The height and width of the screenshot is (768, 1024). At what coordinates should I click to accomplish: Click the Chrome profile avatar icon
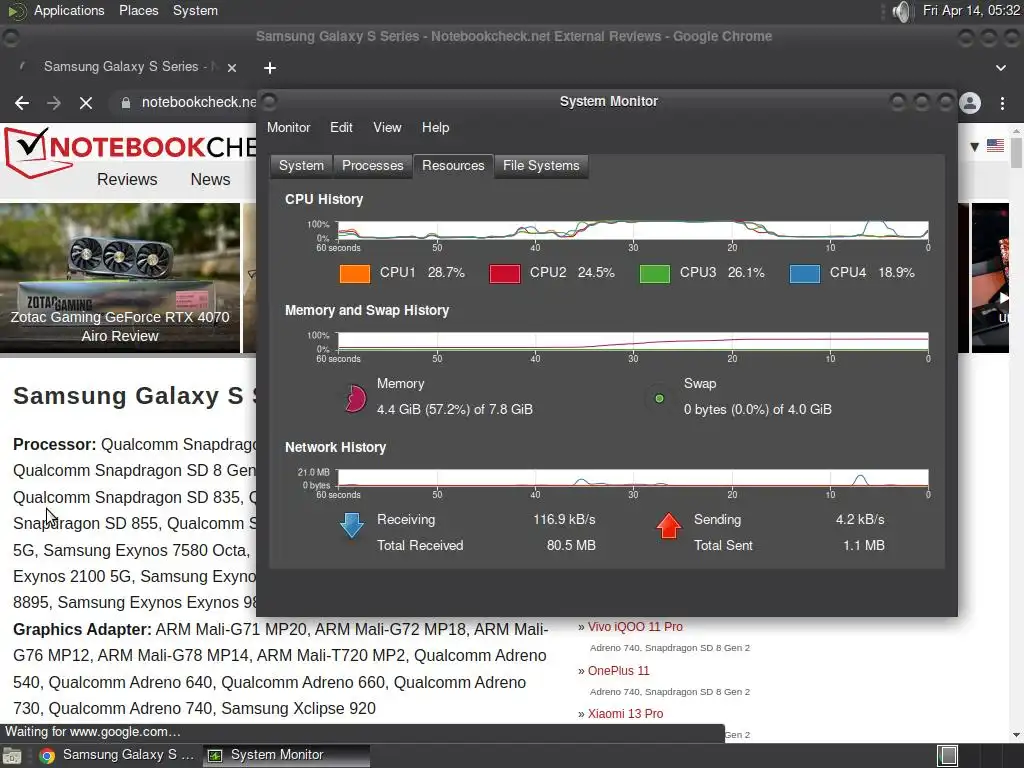(x=970, y=103)
